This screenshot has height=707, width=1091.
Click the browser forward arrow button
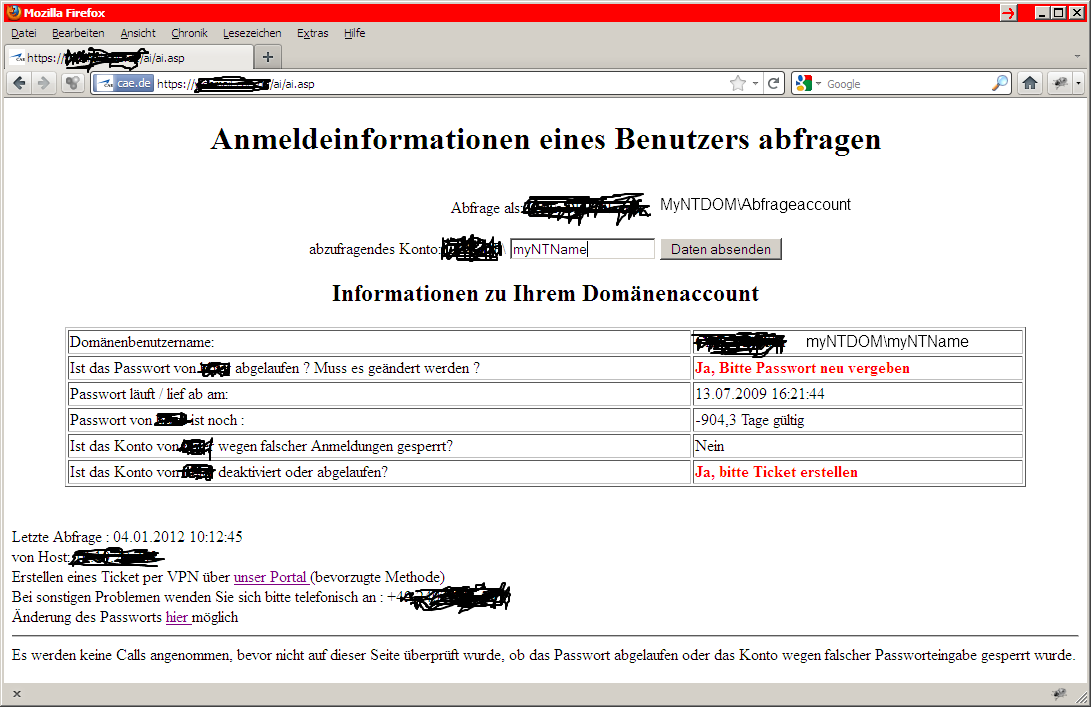click(43, 83)
